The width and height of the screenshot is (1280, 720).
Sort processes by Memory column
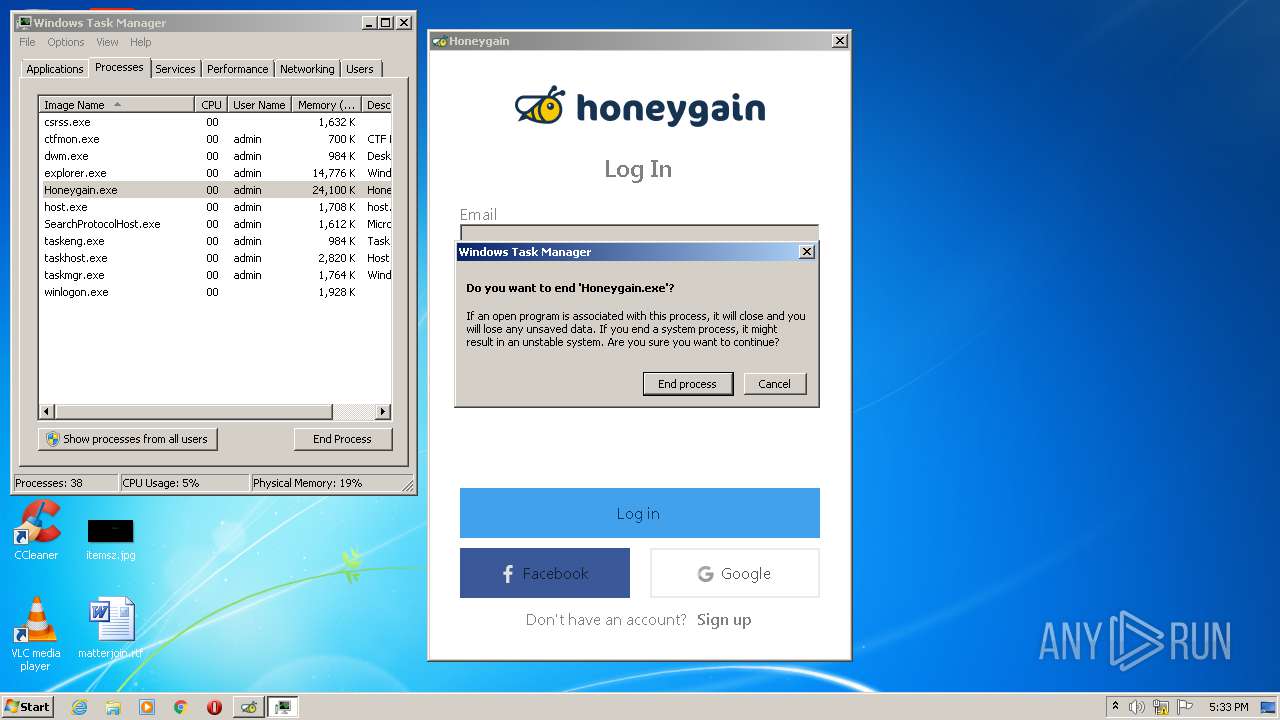[327, 105]
